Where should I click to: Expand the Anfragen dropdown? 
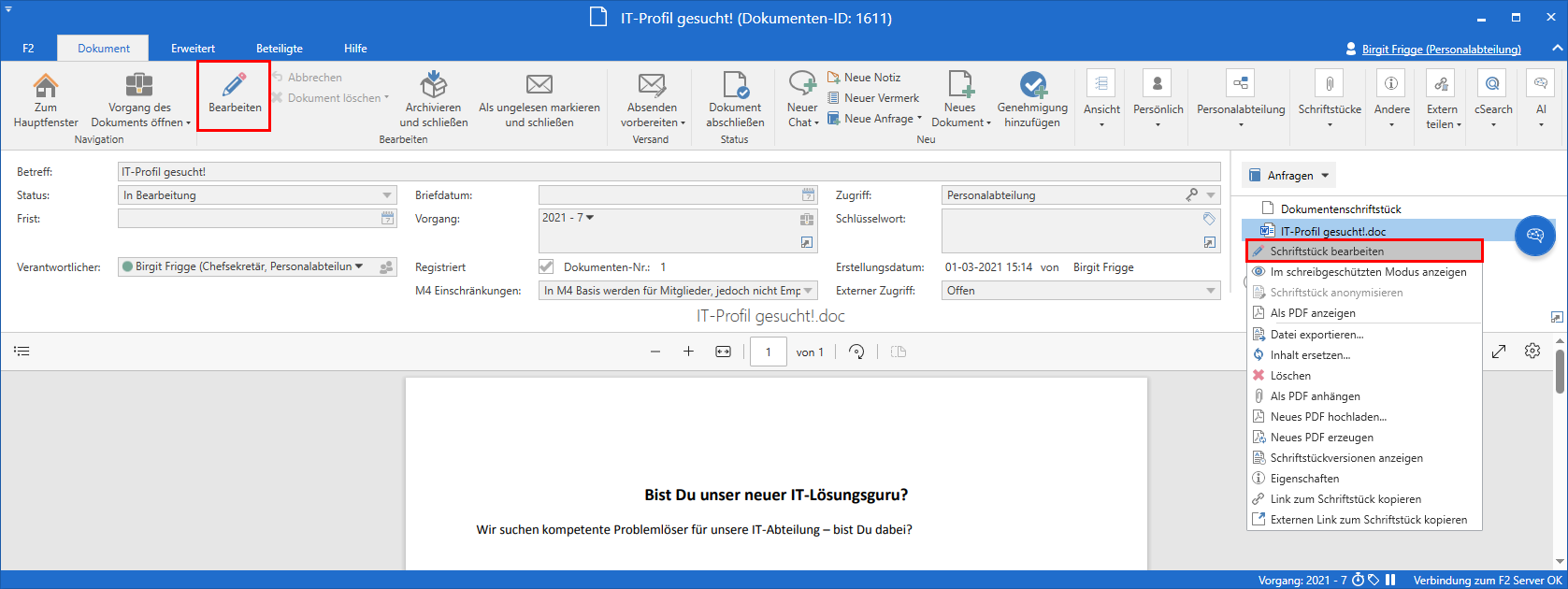[x=1288, y=176]
